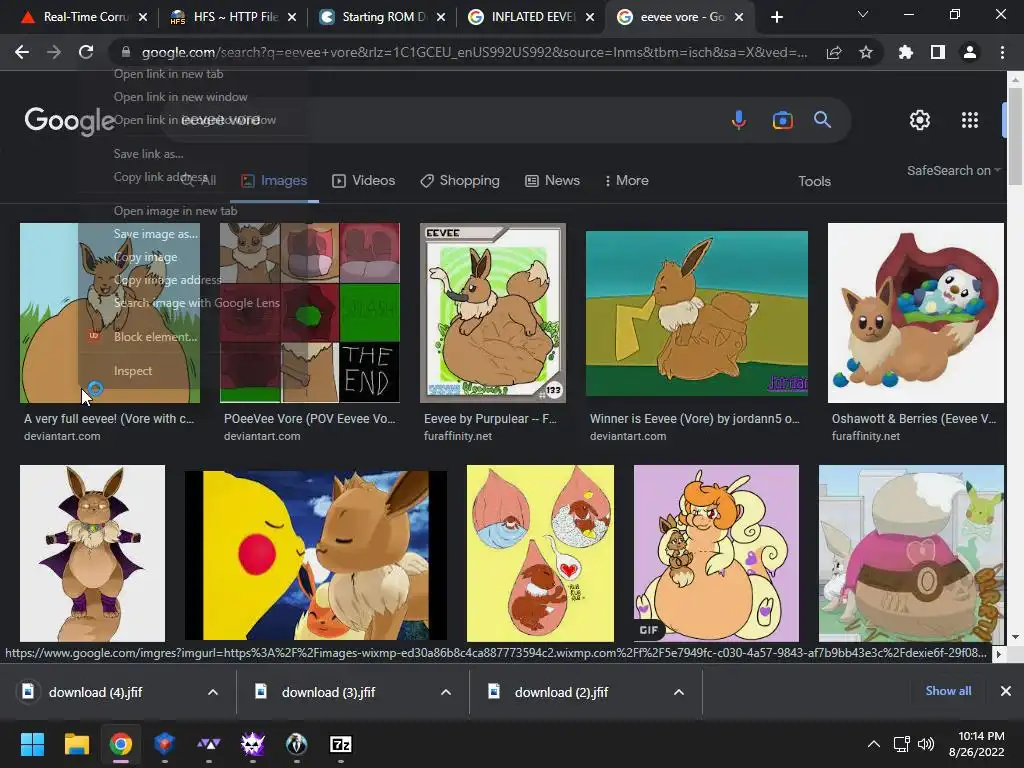
Task: Open the Tools filter button
Action: pyautogui.click(x=814, y=181)
